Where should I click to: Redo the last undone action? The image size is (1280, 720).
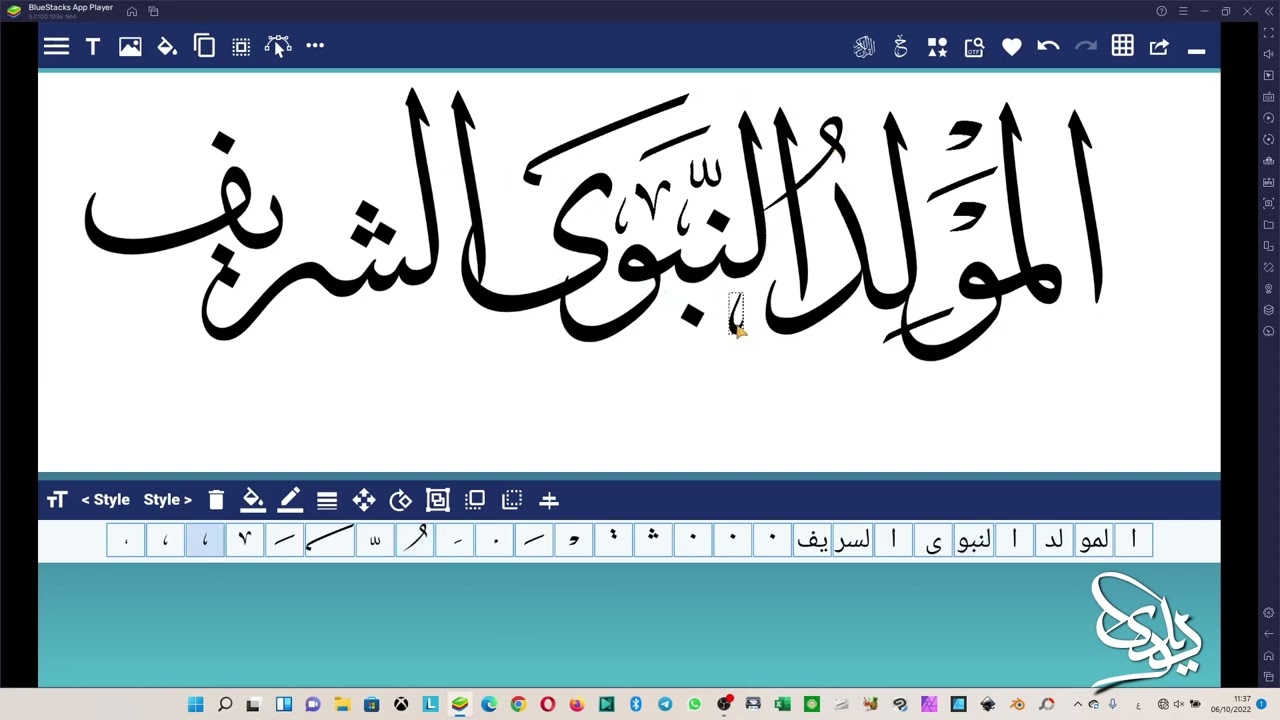[x=1086, y=47]
